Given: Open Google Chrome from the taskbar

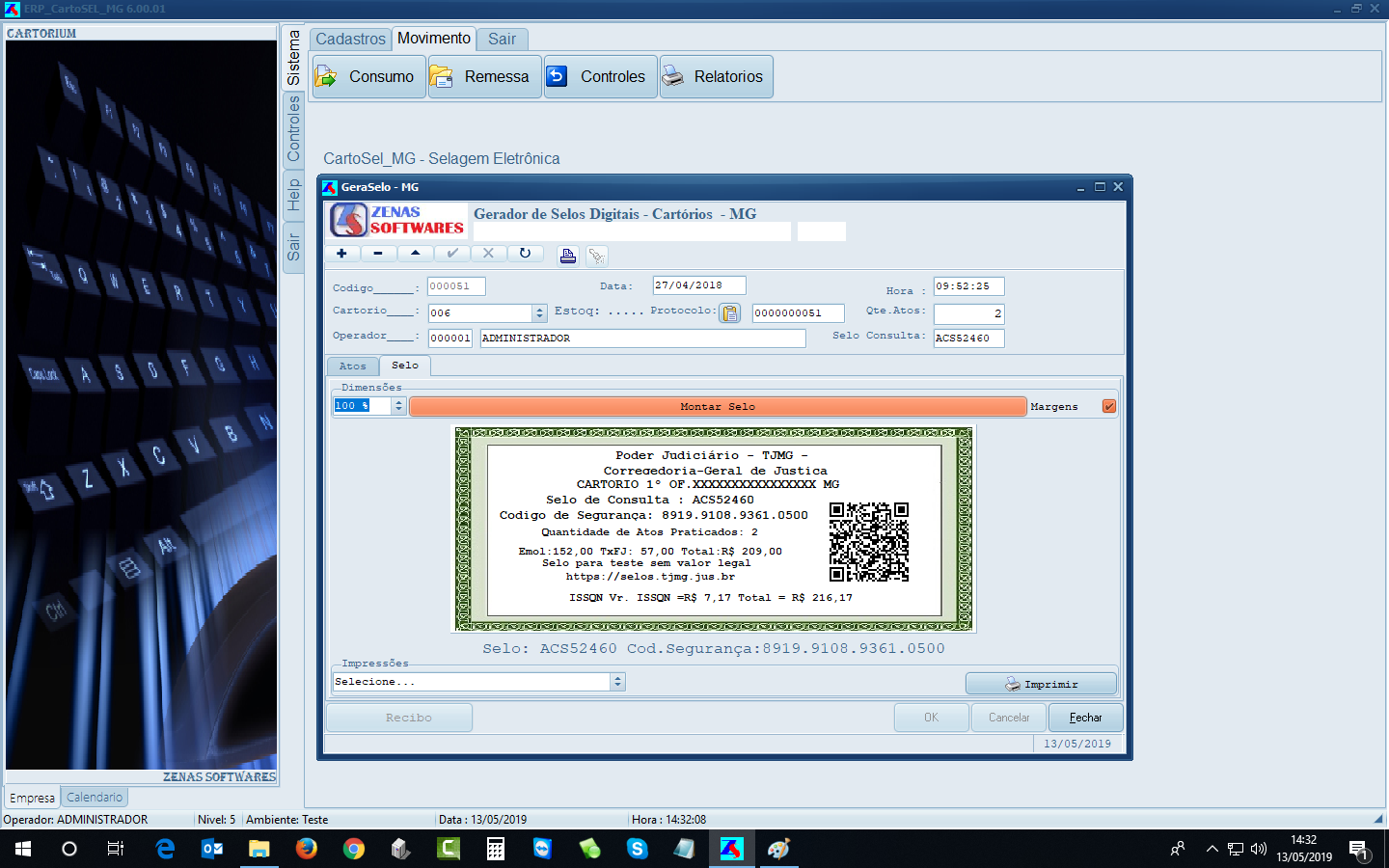Looking at the screenshot, I should coord(354,849).
